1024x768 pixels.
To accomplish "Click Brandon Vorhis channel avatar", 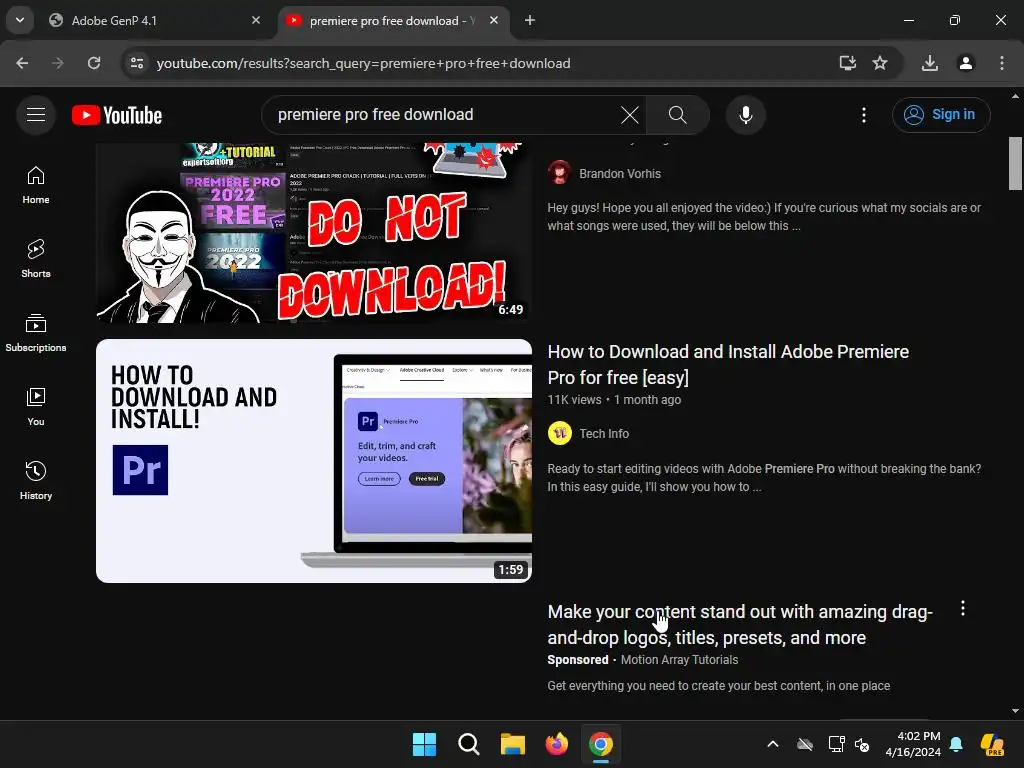I will pos(559,173).
